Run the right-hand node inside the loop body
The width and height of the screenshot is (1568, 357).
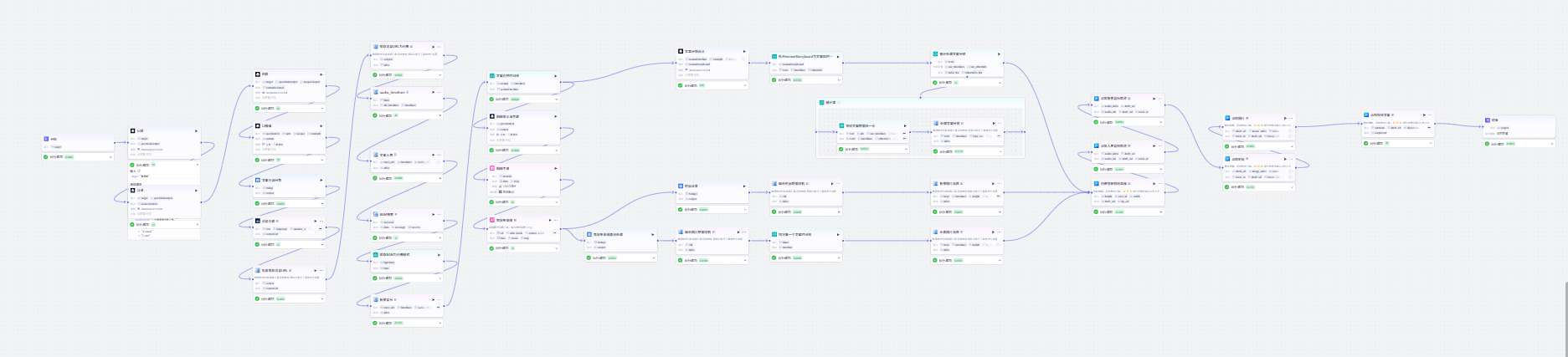pos(994,123)
